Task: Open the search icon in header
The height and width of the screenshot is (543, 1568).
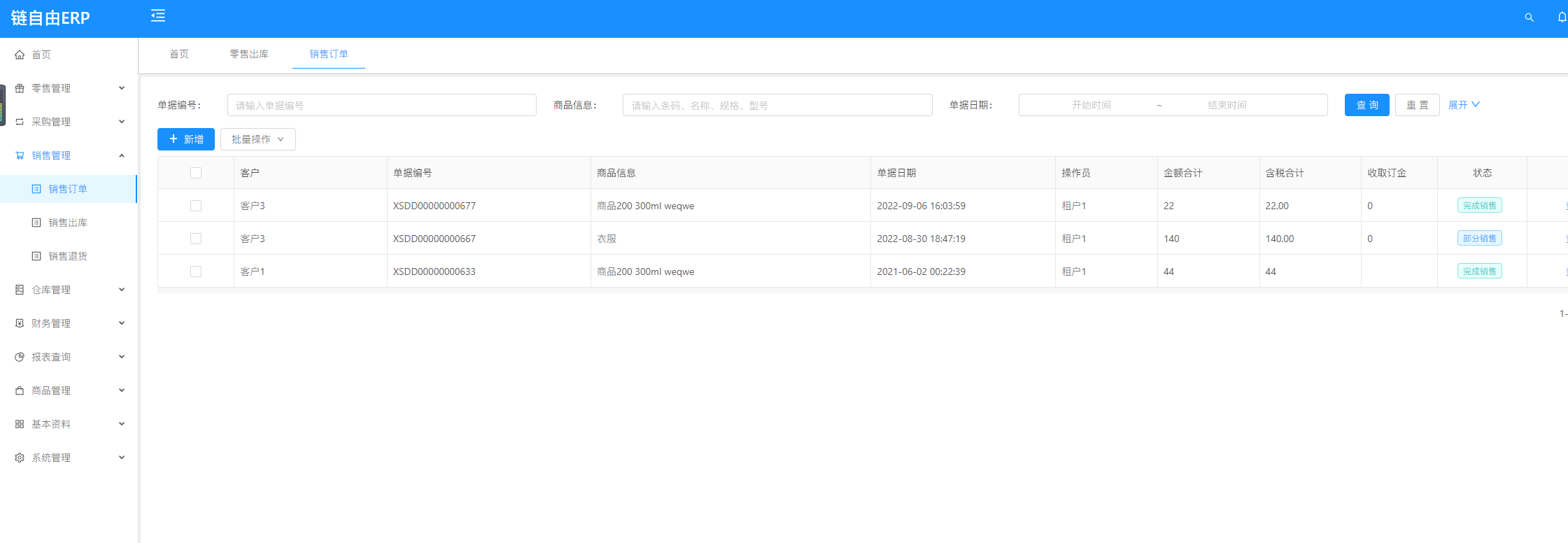Action: [1529, 17]
